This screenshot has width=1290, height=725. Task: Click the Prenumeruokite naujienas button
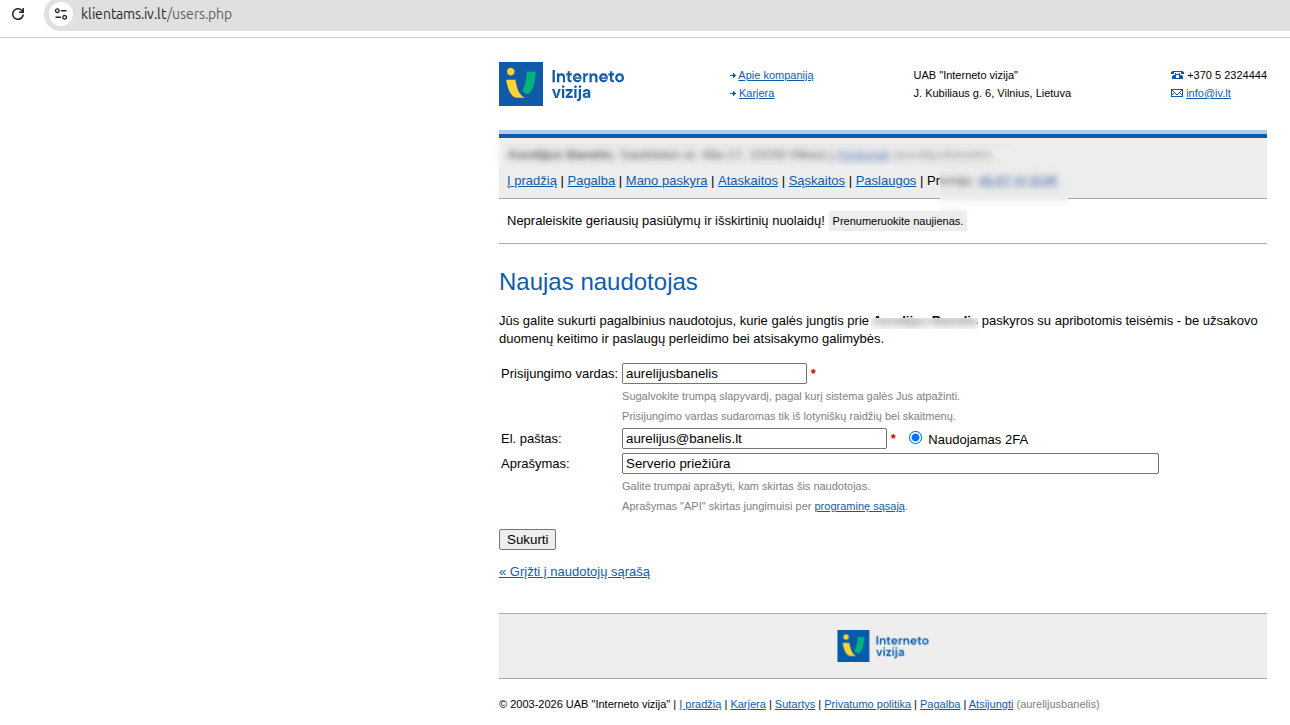[898, 221]
